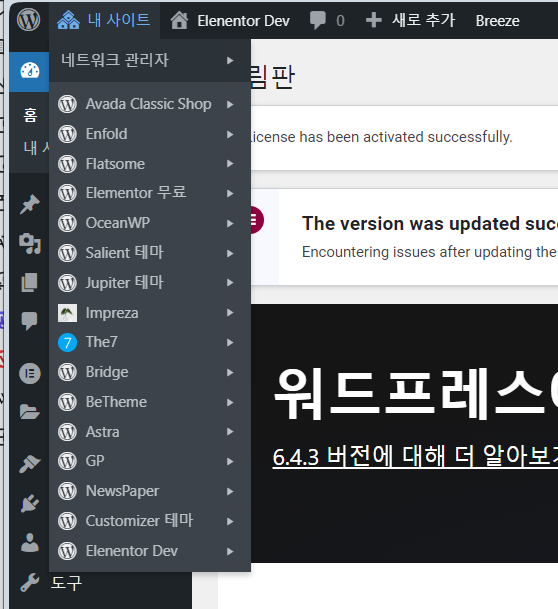Expand the 네트워크 관리자 submenu arrow
Viewport: 558px width, 609px height.
(x=230, y=61)
